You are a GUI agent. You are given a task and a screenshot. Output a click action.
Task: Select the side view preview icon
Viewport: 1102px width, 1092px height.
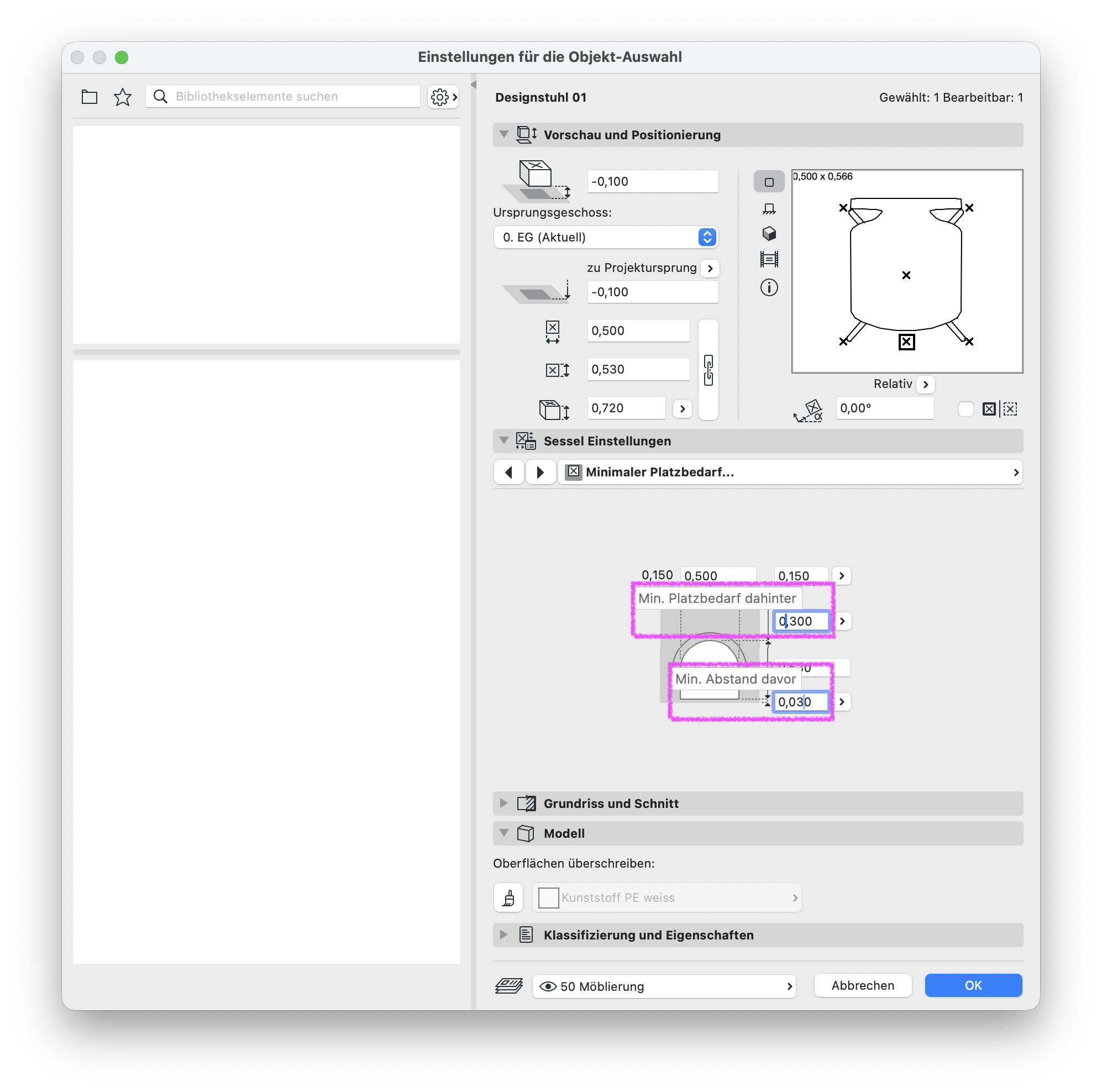[769, 209]
